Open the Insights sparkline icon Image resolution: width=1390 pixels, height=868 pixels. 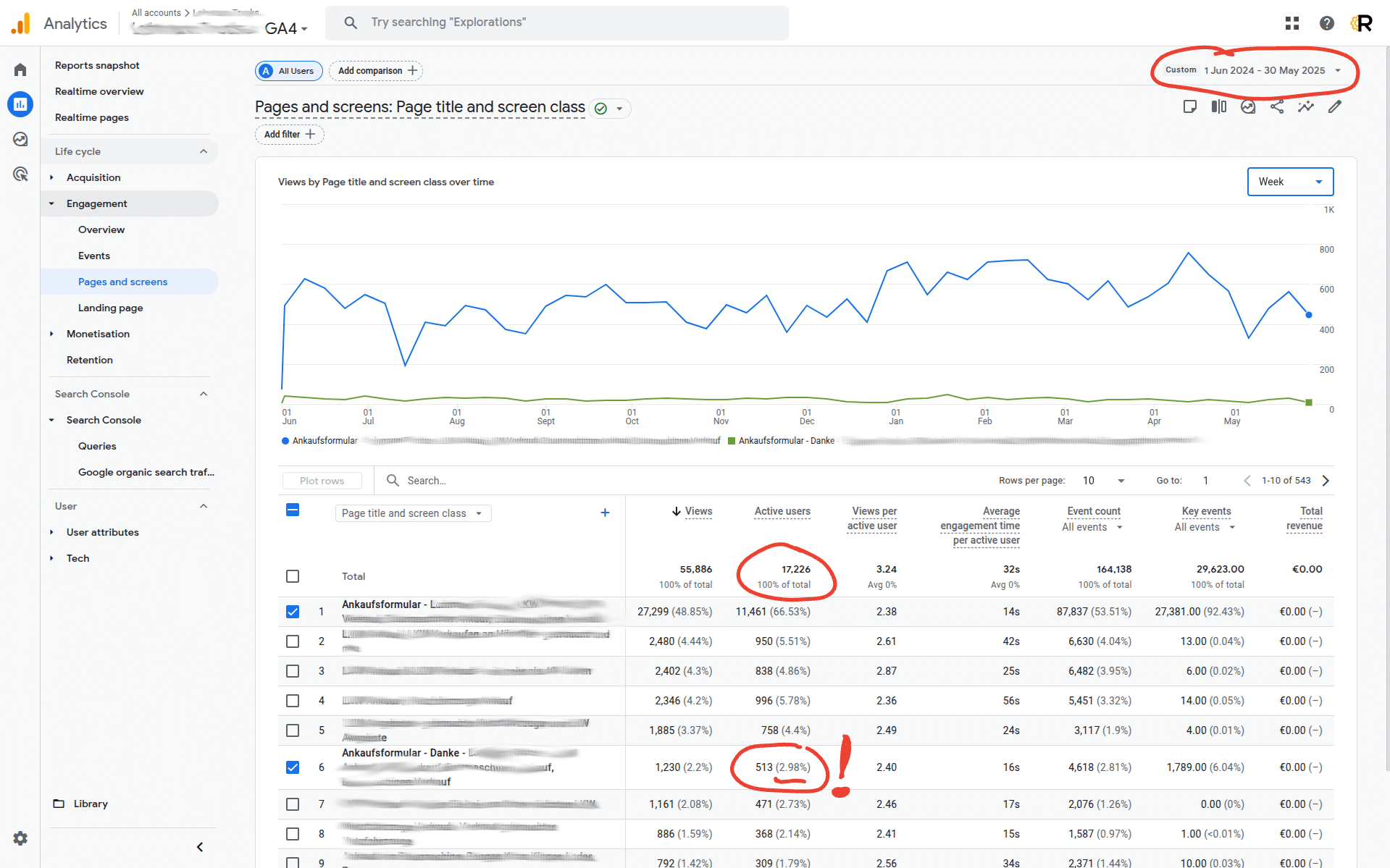[1305, 107]
